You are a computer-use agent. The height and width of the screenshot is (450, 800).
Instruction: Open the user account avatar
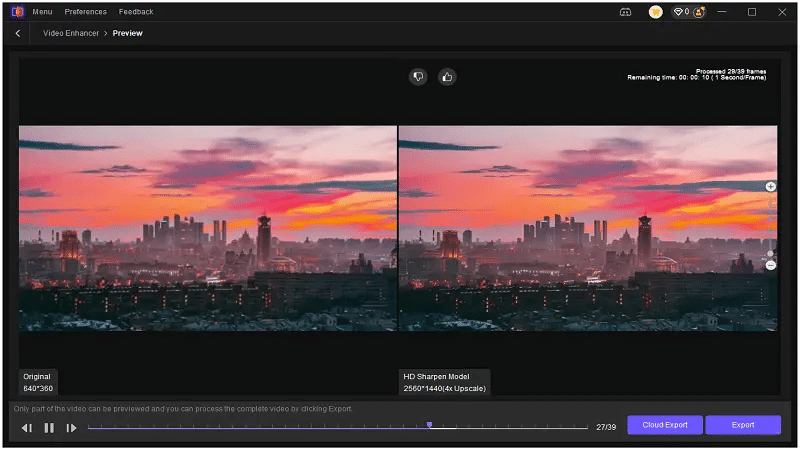click(699, 12)
